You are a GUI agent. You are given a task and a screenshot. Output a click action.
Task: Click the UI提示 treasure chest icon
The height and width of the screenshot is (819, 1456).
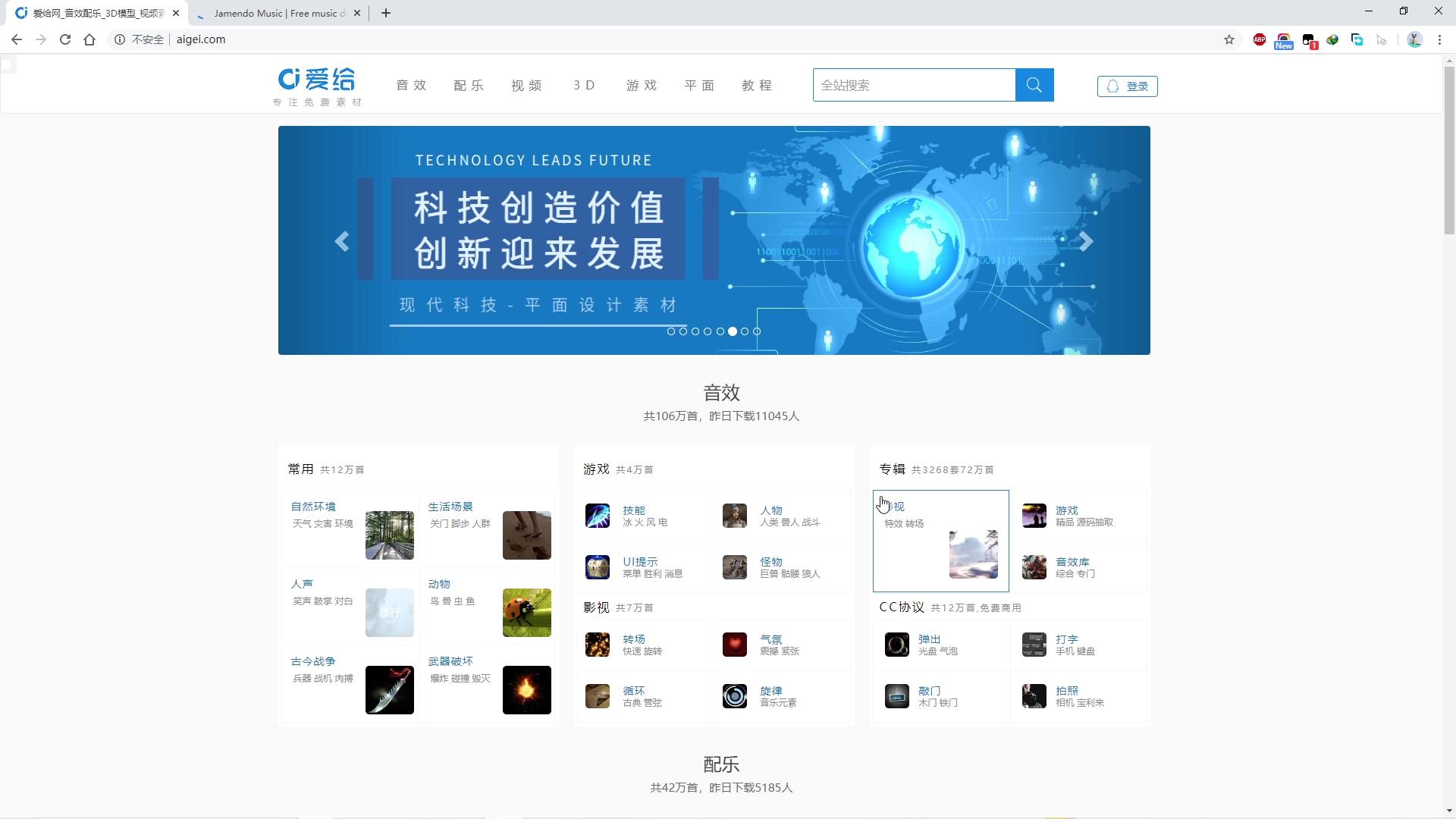[x=598, y=567]
